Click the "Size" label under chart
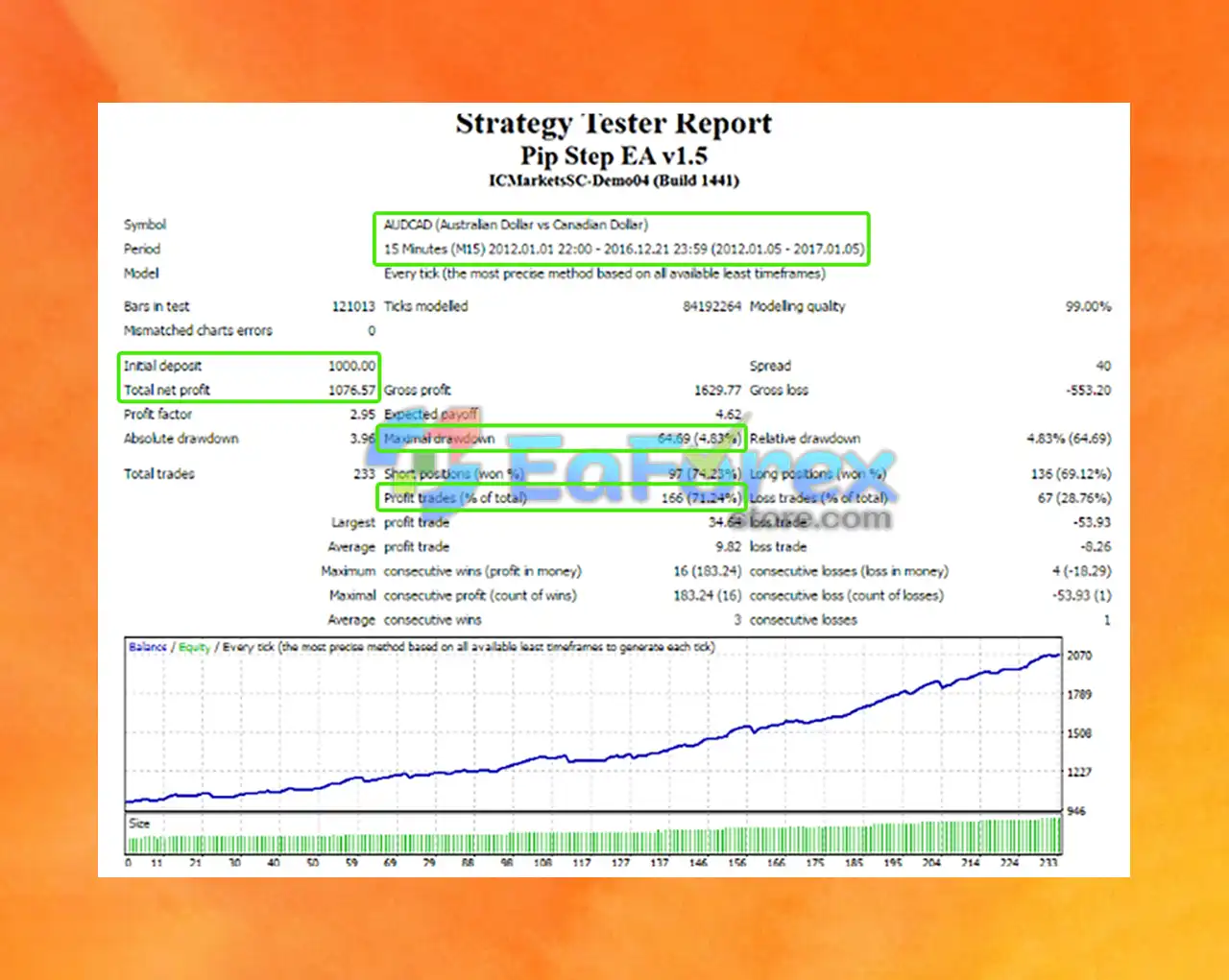This screenshot has height=980, width=1229. [x=139, y=824]
